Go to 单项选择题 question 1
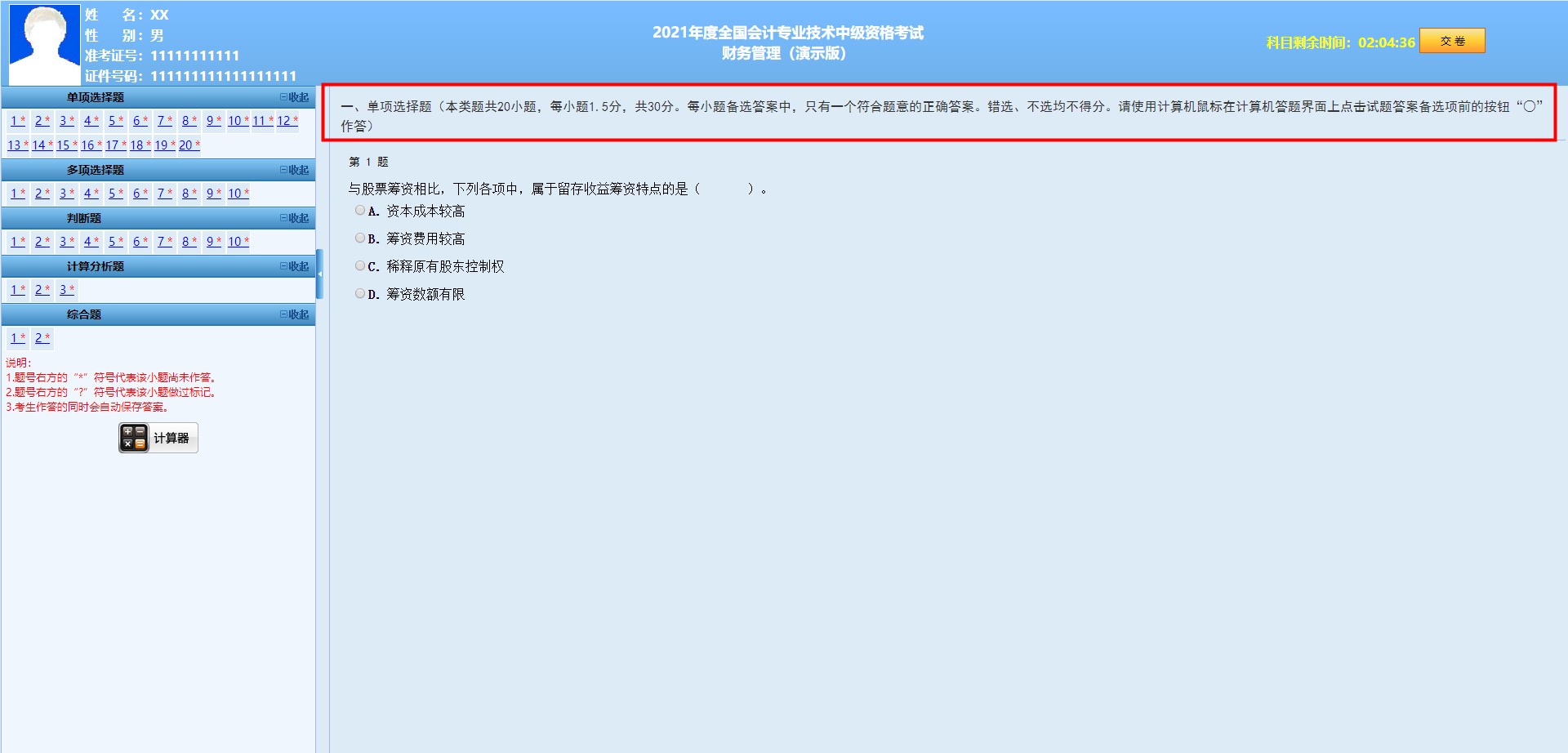Viewport: 1568px width, 753px height. (18, 121)
